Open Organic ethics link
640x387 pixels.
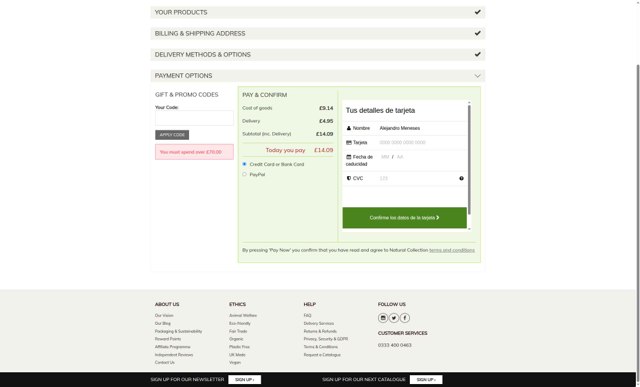[x=236, y=339]
